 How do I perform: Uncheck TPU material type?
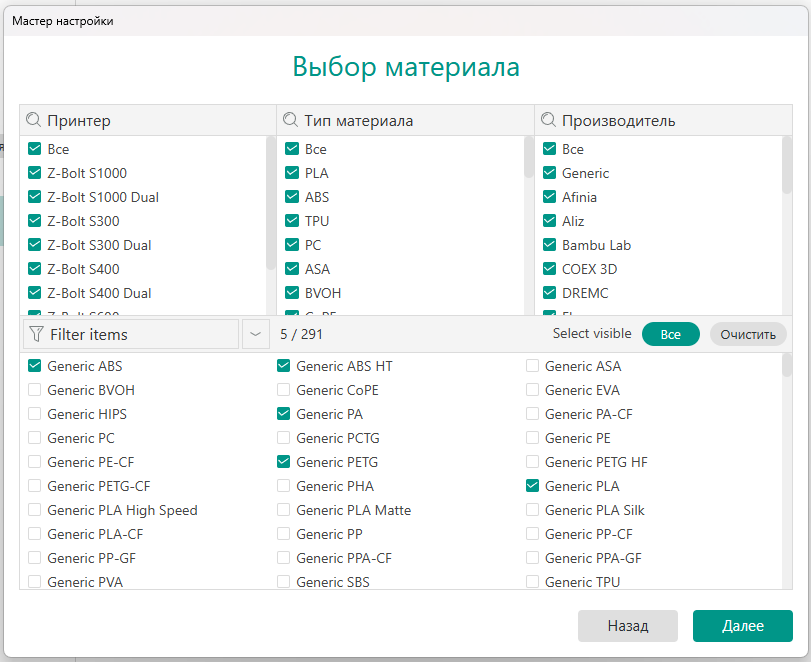292,221
